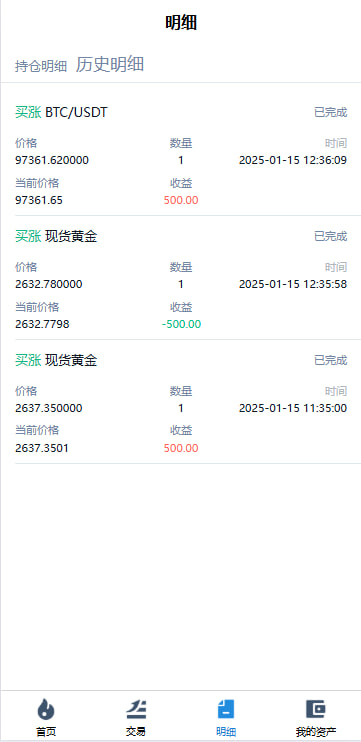Open the 现货黄金 order from 11:35:00

tap(181, 402)
